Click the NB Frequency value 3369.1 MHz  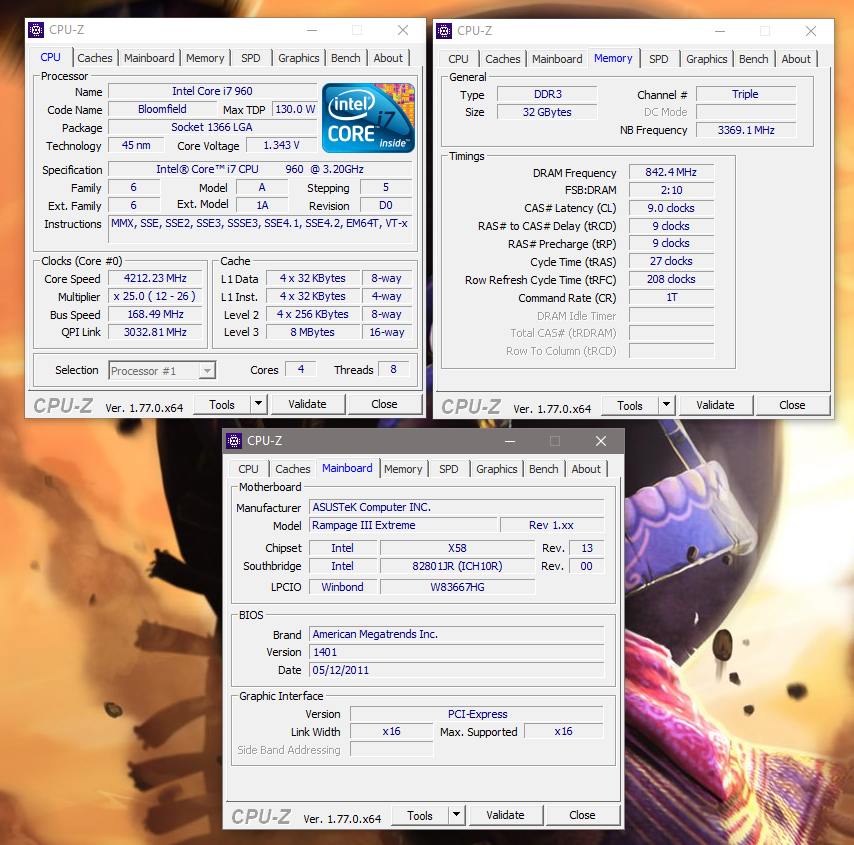click(746, 130)
